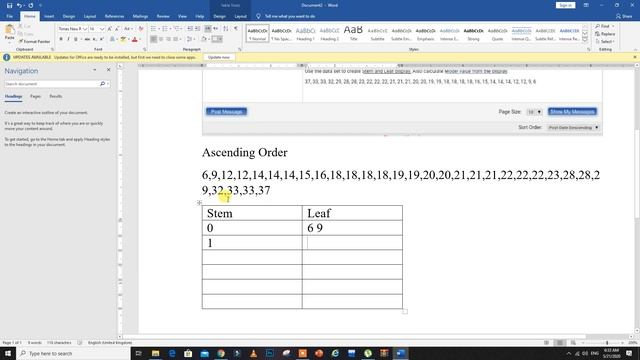Viewport: 640px width, 360px height.
Task: Activate the Format Painter tool
Action: pos(34,42)
